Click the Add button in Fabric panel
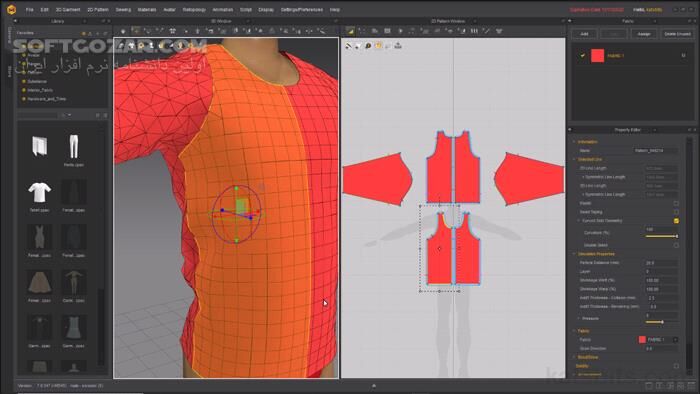The image size is (700, 394). pos(584,34)
